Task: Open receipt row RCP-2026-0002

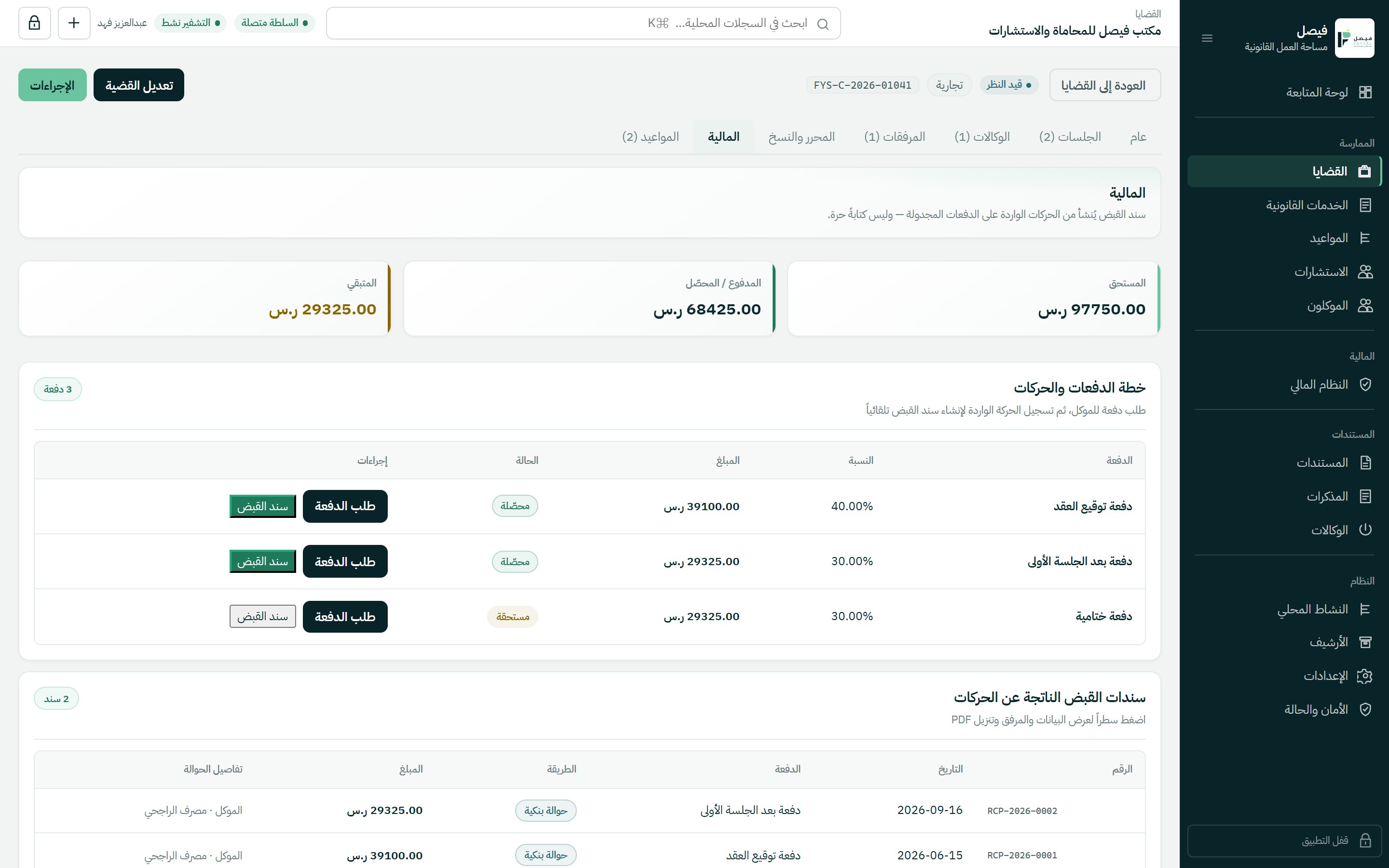Action: tap(589, 811)
